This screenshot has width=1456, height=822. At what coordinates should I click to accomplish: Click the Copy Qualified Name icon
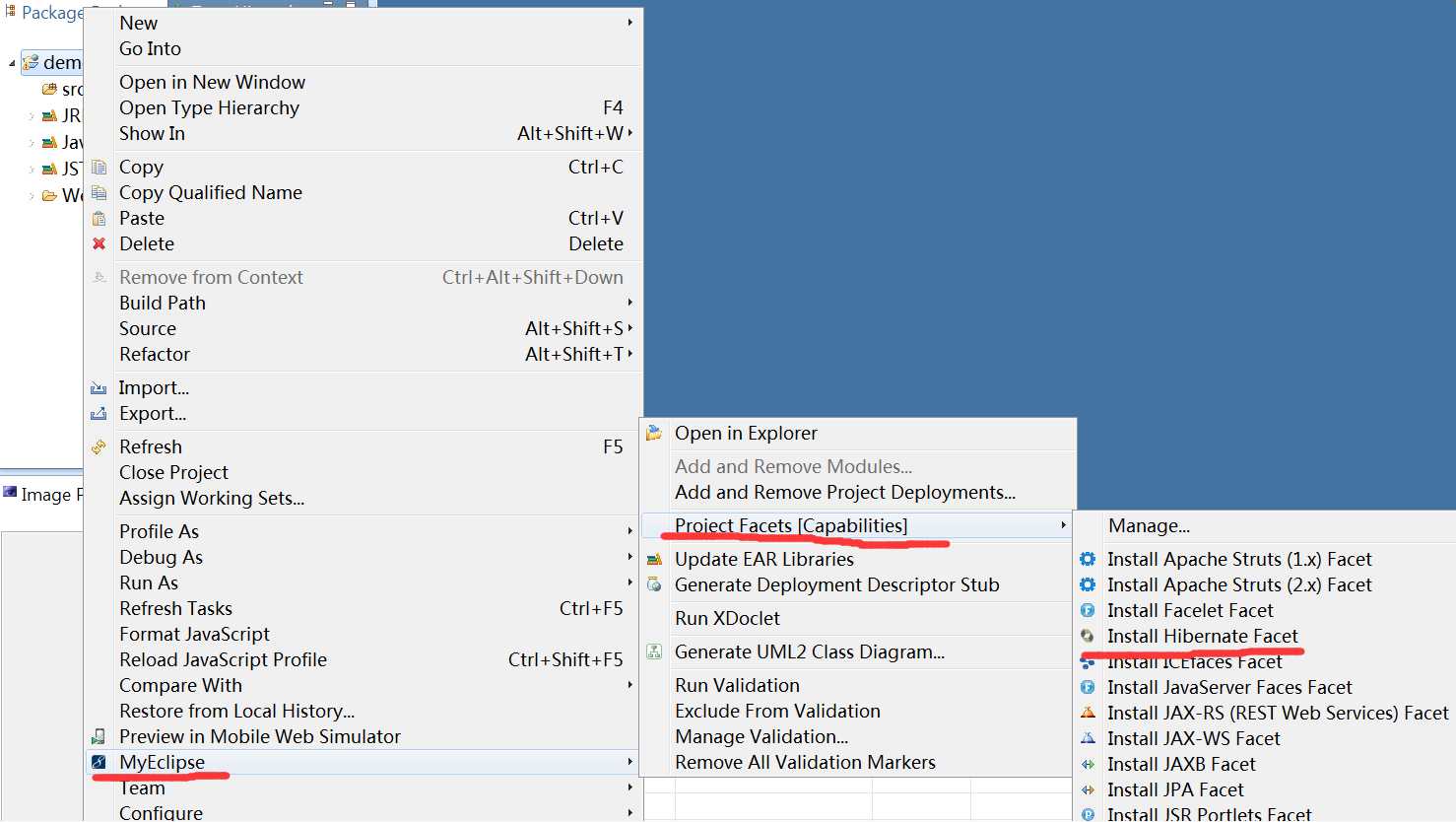(99, 192)
